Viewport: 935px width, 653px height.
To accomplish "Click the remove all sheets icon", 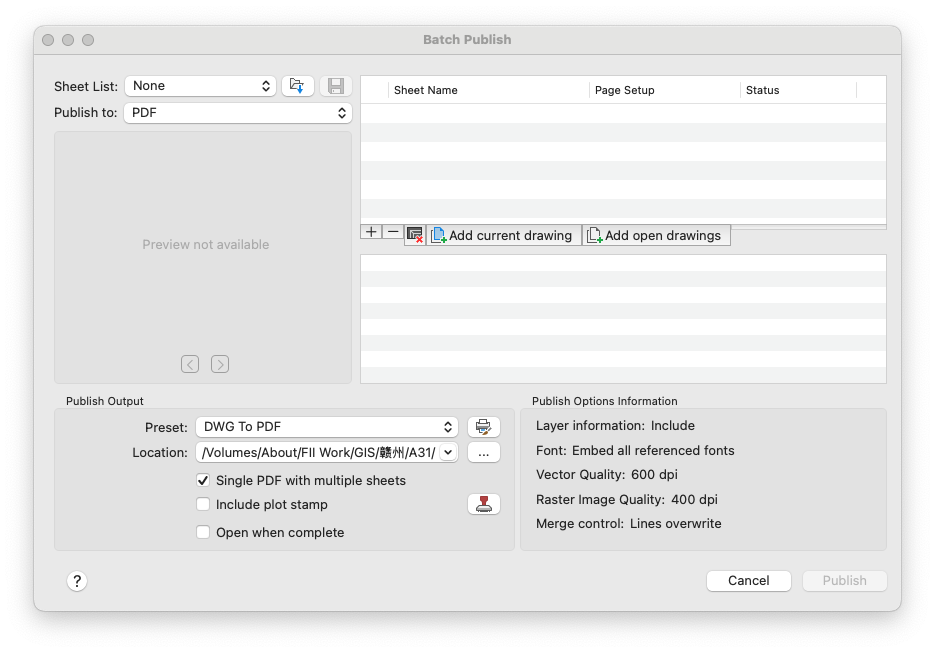I will tap(415, 235).
